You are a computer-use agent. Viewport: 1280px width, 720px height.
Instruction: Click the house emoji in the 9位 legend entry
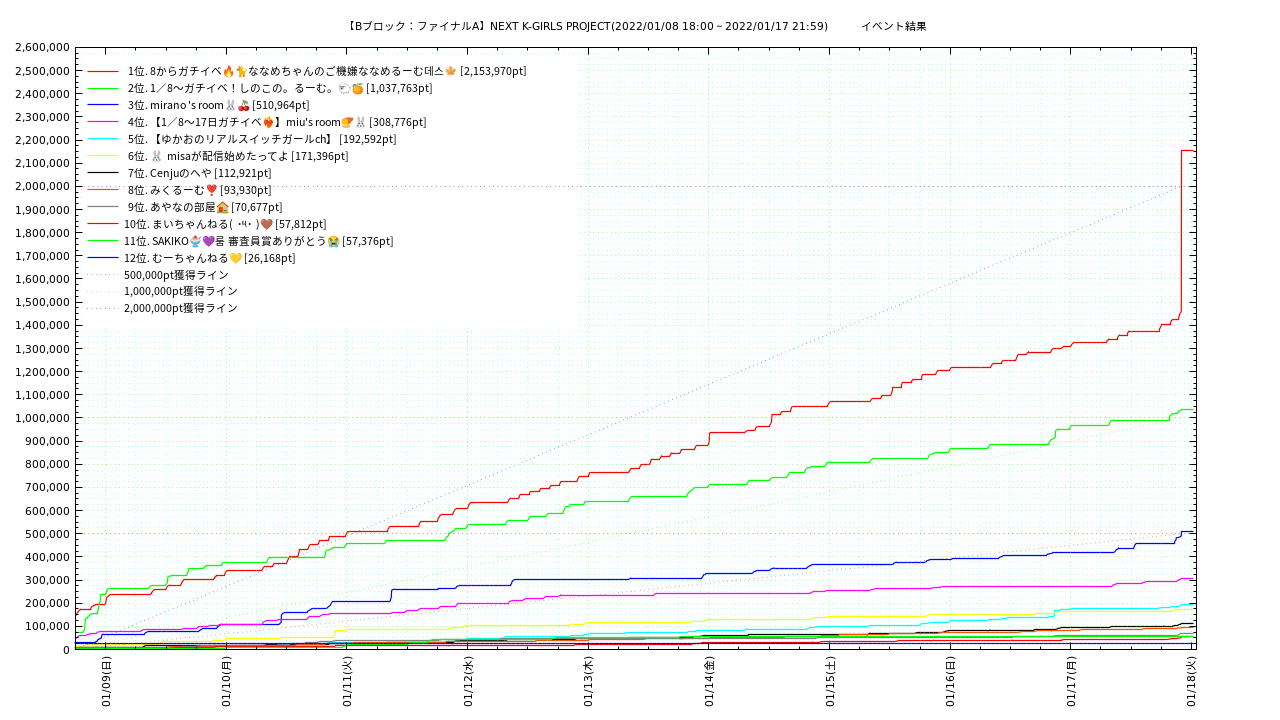coord(222,207)
